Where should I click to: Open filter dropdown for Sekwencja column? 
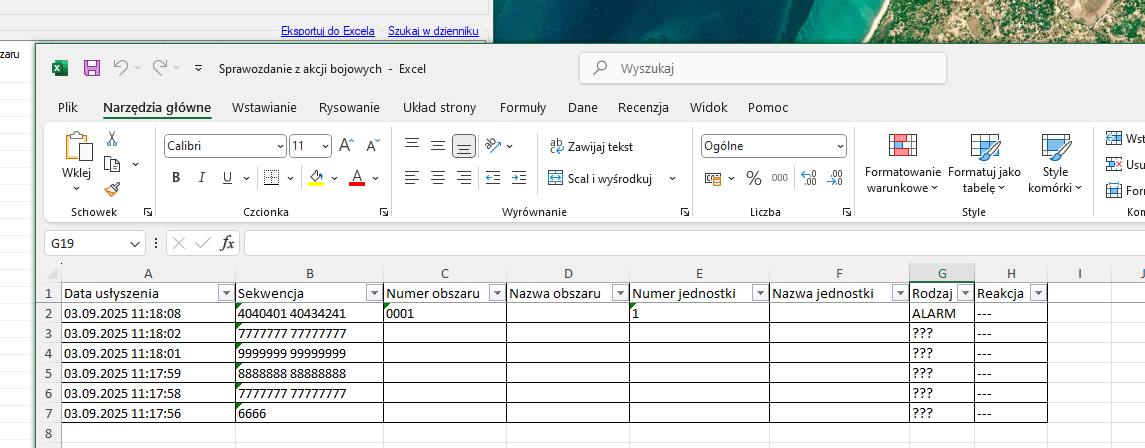tap(373, 293)
